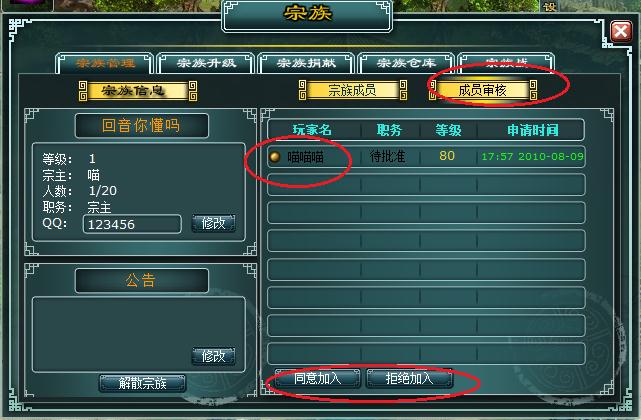Viewport: 641px width, 420px height.
Task: Focus the QQ number input field
Action: 132,224
